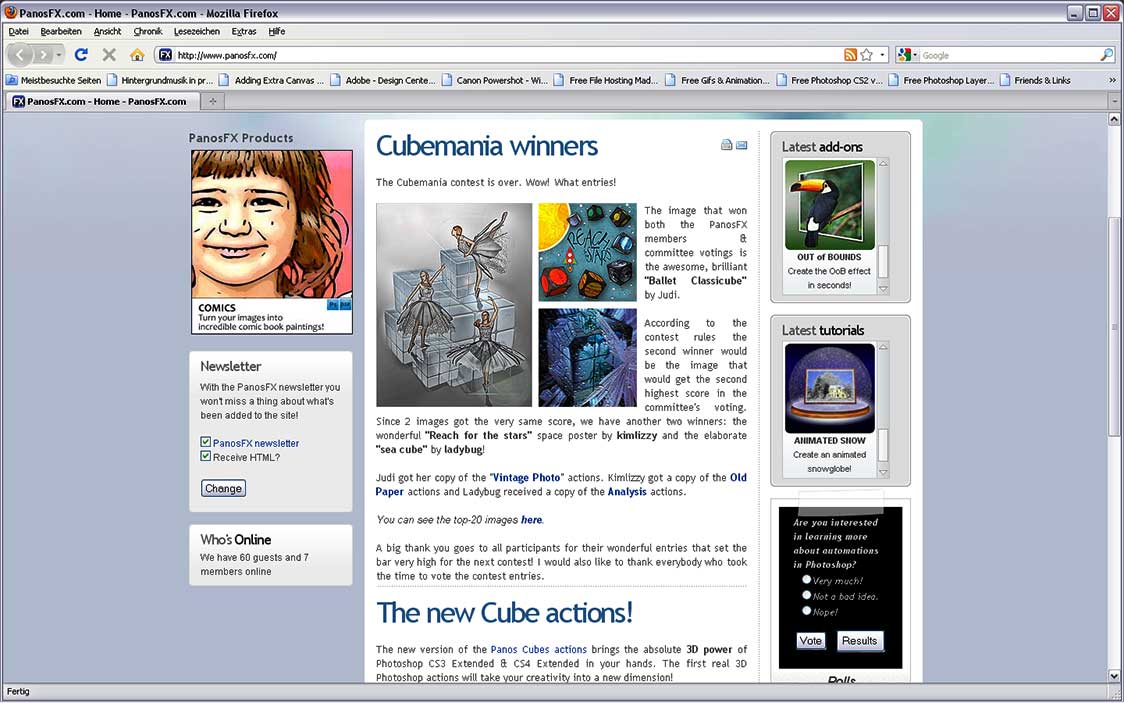The image size is (1124, 703).
Task: Open the Friends & Links bookmark
Action: coord(1034,80)
